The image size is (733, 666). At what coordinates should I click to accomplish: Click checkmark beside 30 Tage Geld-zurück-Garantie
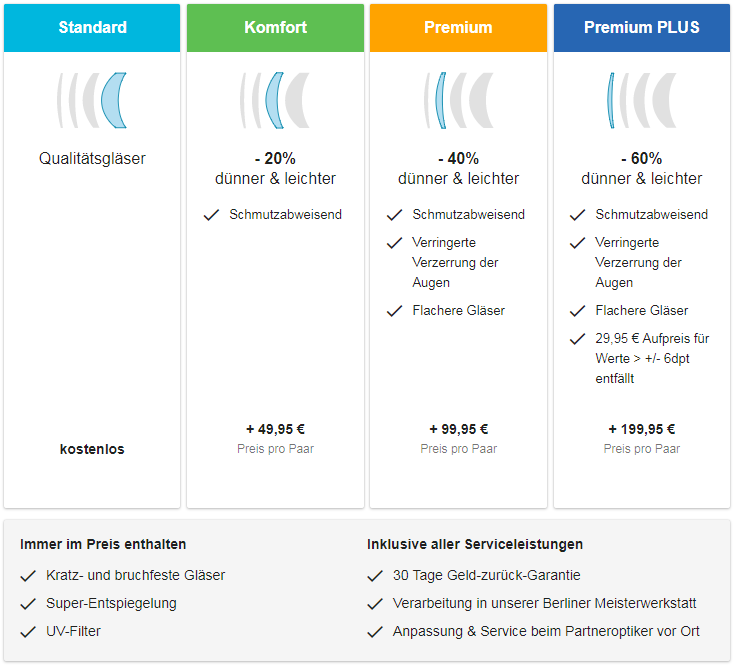coord(375,576)
